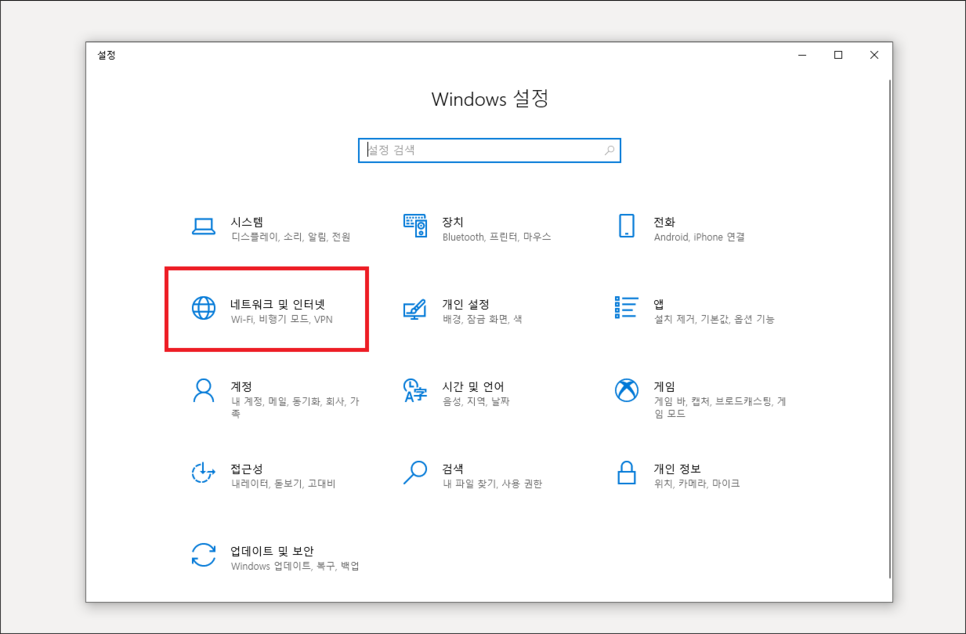966x634 pixels.
Task: Open the 검색 magnifier category icon
Action: coord(415,473)
